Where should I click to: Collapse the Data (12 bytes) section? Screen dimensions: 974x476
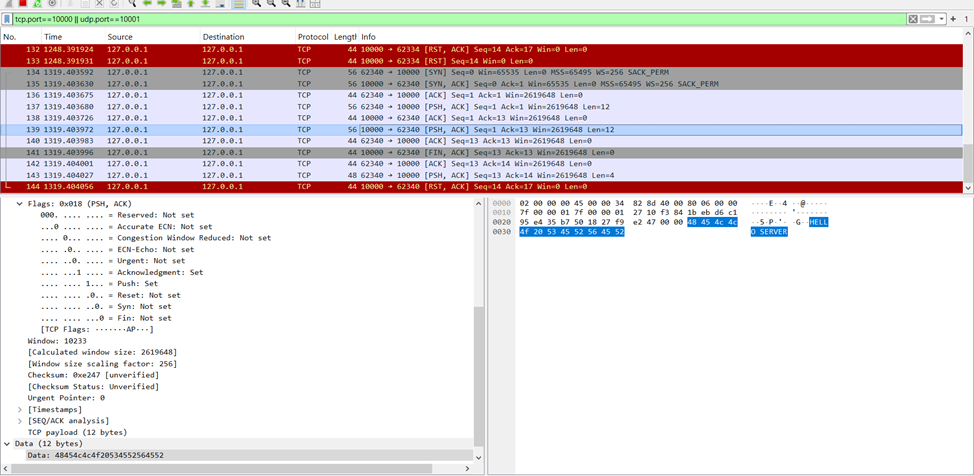click(x=7, y=443)
